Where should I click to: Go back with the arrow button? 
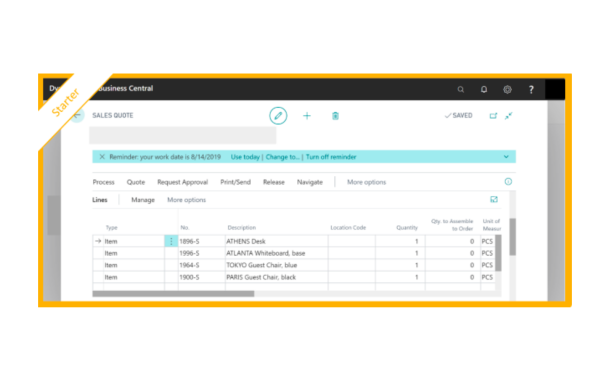77,115
